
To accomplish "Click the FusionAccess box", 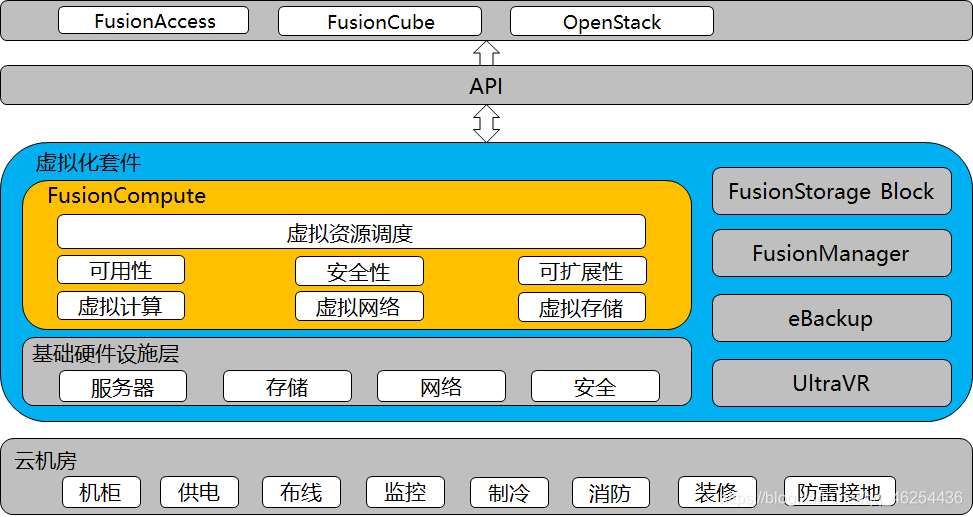I will pyautogui.click(x=153, y=21).
